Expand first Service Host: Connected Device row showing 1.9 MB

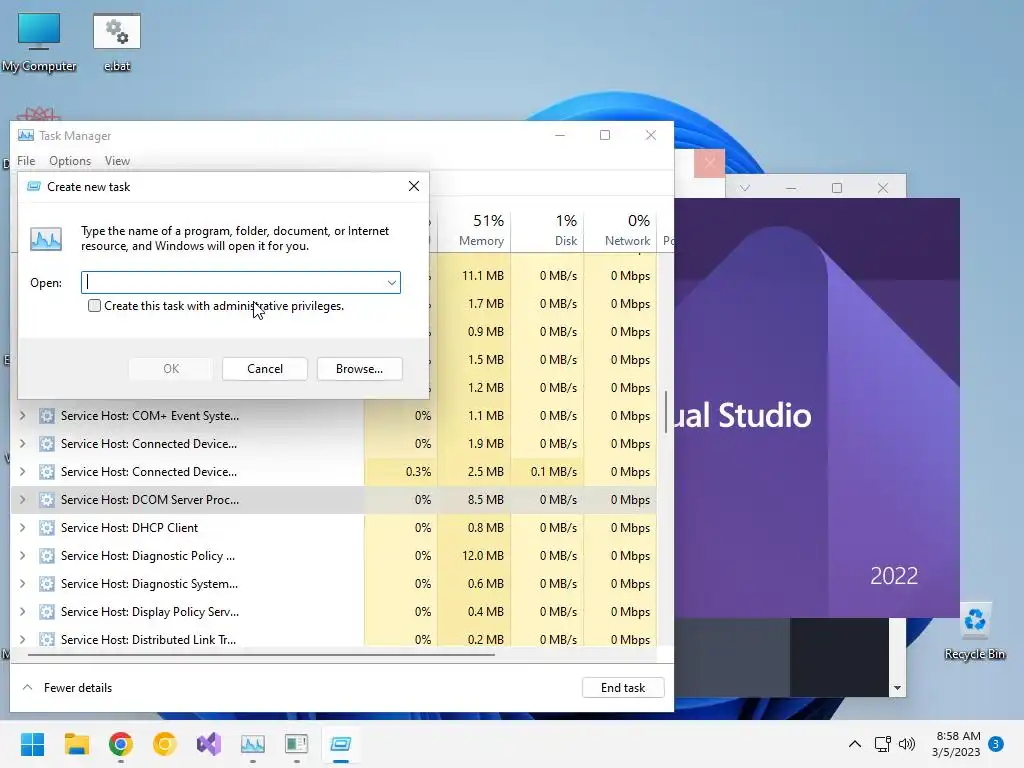(22, 443)
